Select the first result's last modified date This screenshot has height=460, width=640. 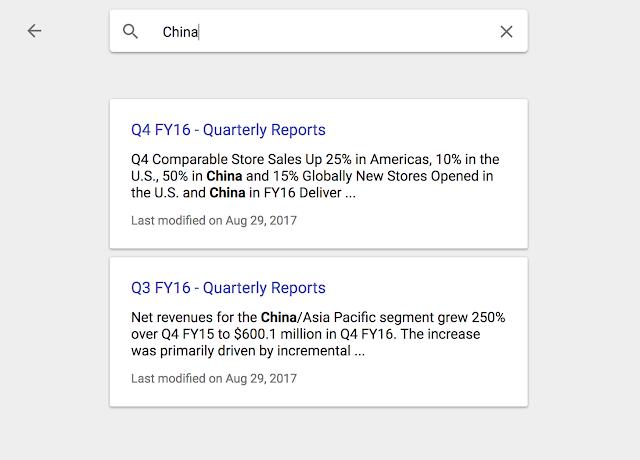pos(214,220)
